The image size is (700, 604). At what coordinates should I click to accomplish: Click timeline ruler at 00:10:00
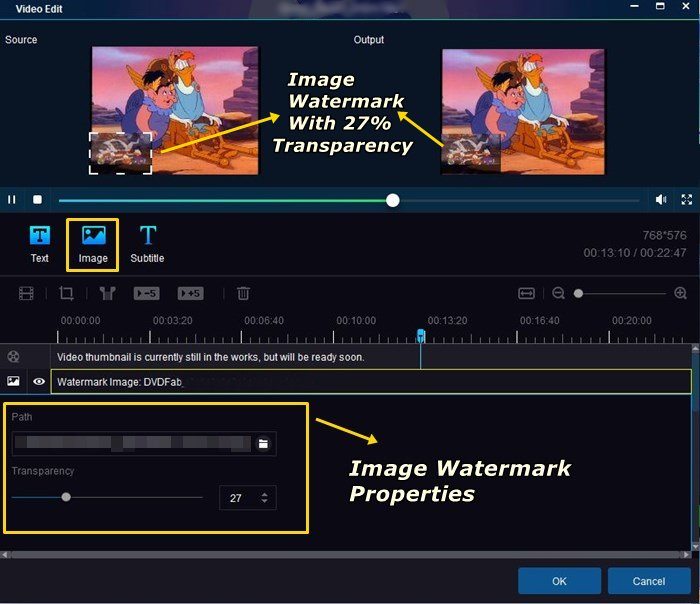pos(356,321)
